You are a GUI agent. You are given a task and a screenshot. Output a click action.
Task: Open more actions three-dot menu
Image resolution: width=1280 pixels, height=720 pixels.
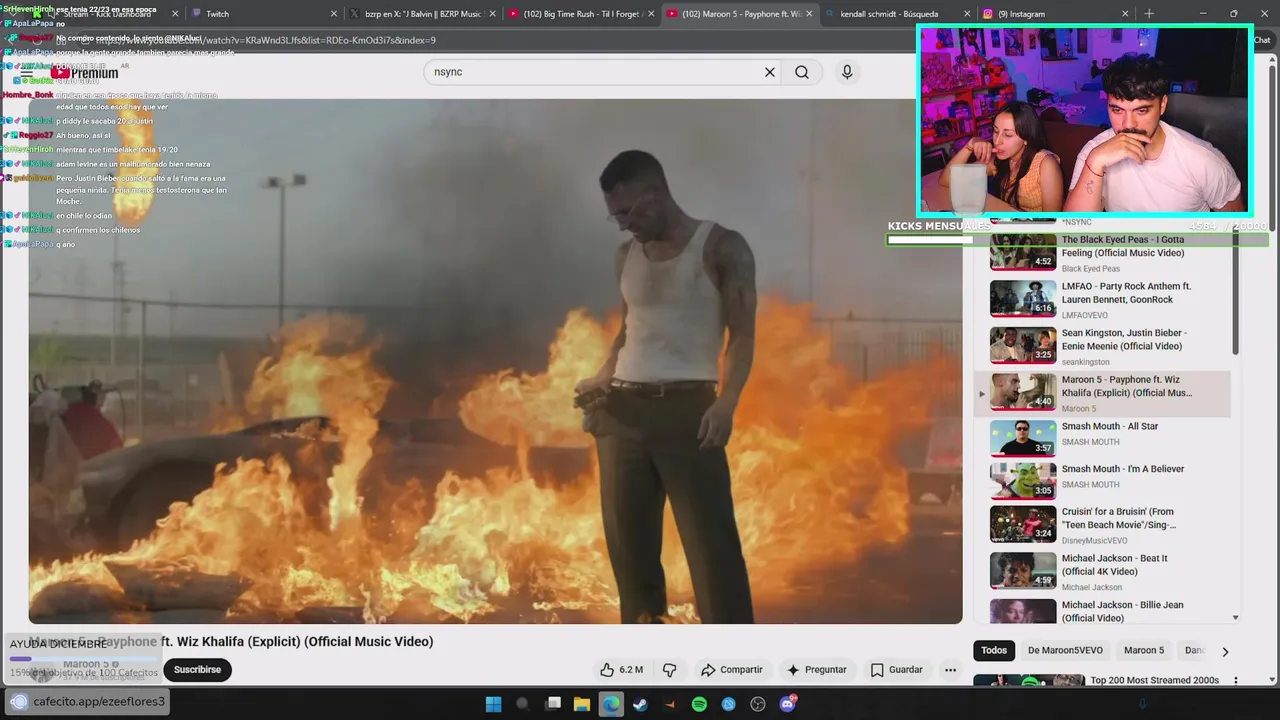[950, 670]
